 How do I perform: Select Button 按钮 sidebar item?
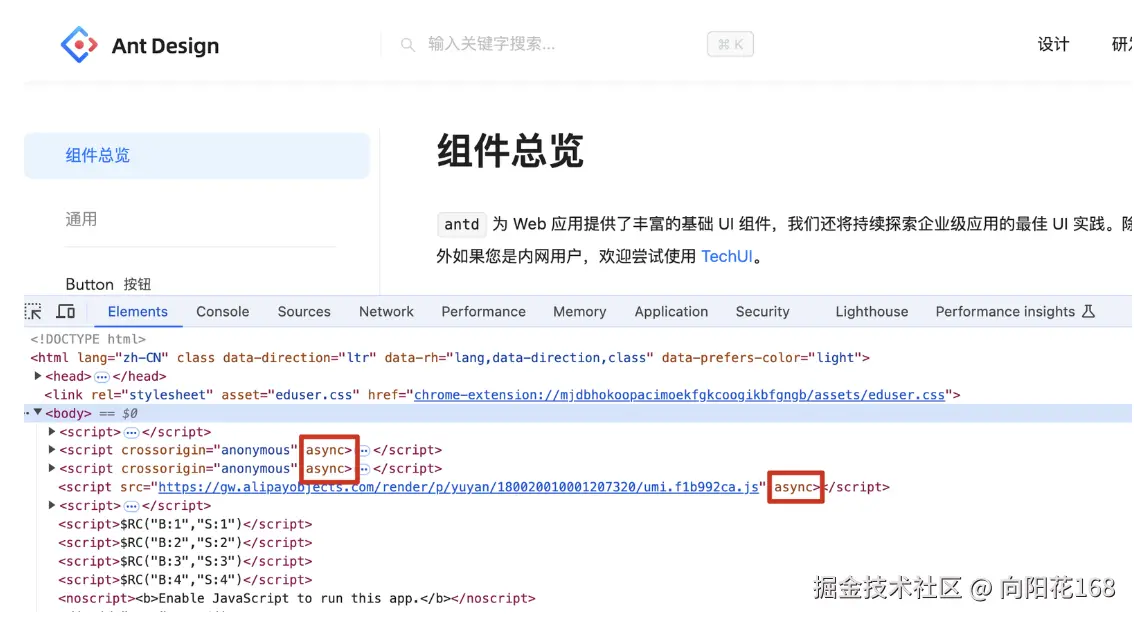(x=108, y=284)
